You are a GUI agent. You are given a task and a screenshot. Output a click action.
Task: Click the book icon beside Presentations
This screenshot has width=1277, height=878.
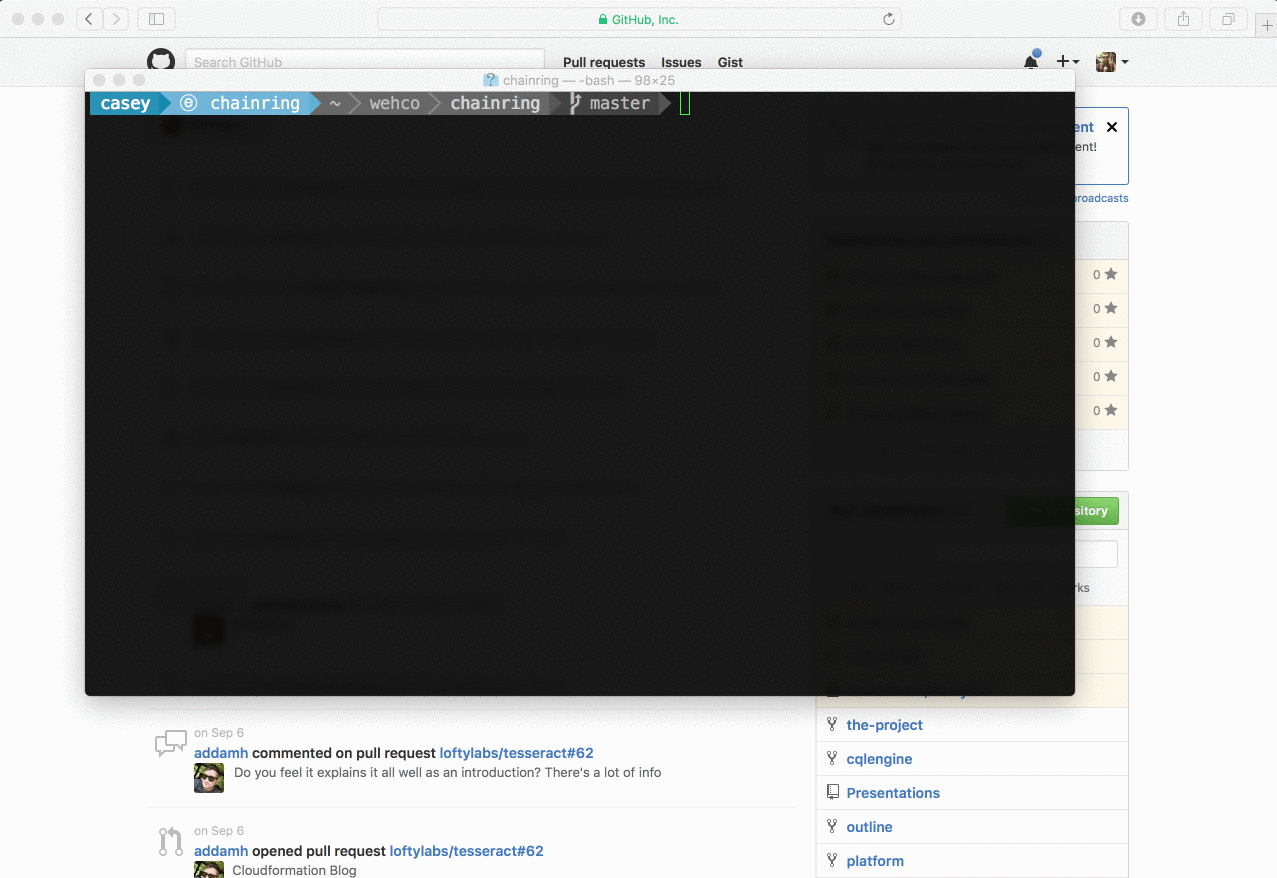[832, 793]
